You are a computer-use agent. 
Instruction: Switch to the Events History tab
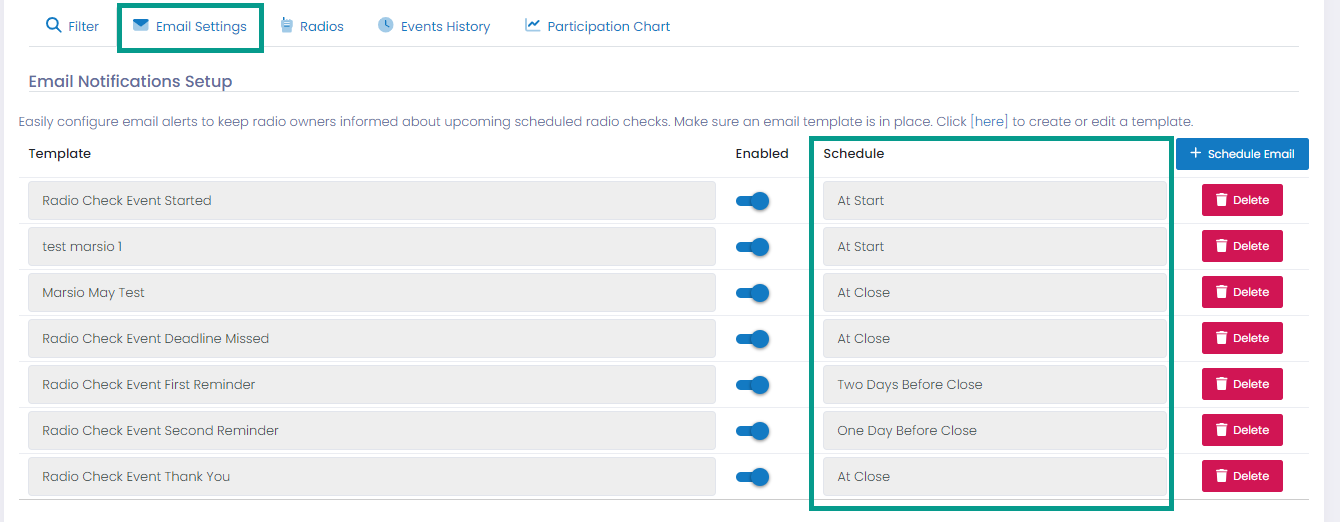coord(434,26)
